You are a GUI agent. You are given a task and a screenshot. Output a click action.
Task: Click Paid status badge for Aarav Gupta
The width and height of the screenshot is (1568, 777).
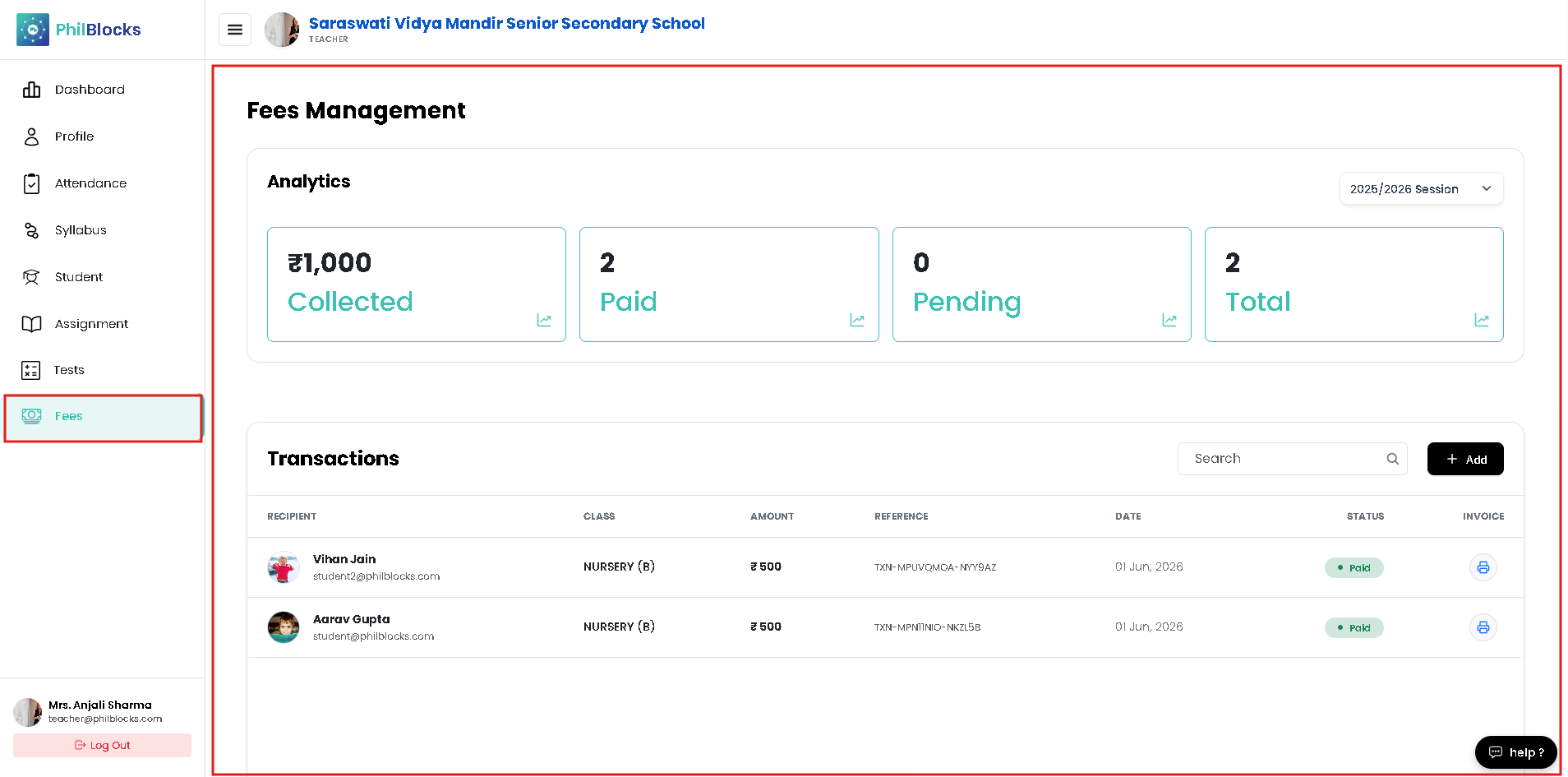1354,627
